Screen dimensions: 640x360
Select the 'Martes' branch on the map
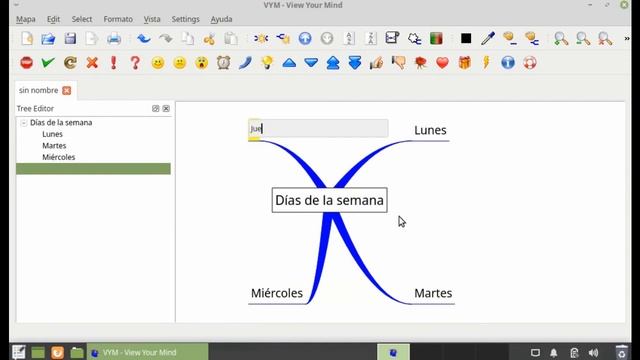pyautogui.click(x=433, y=293)
